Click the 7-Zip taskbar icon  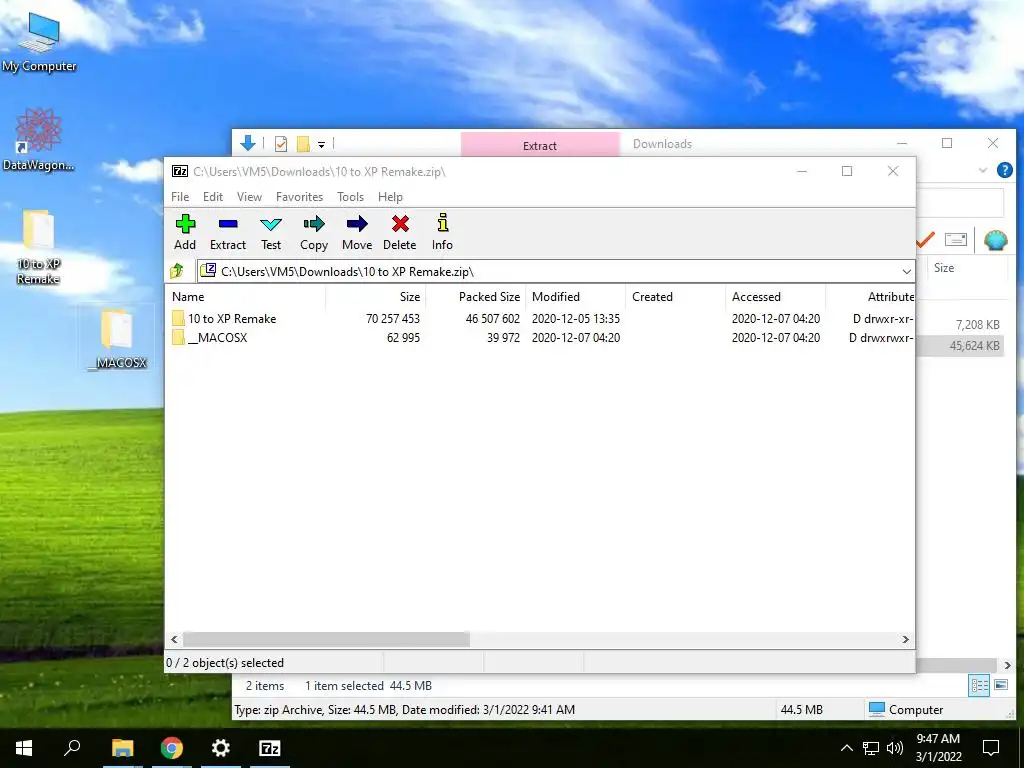pos(270,748)
